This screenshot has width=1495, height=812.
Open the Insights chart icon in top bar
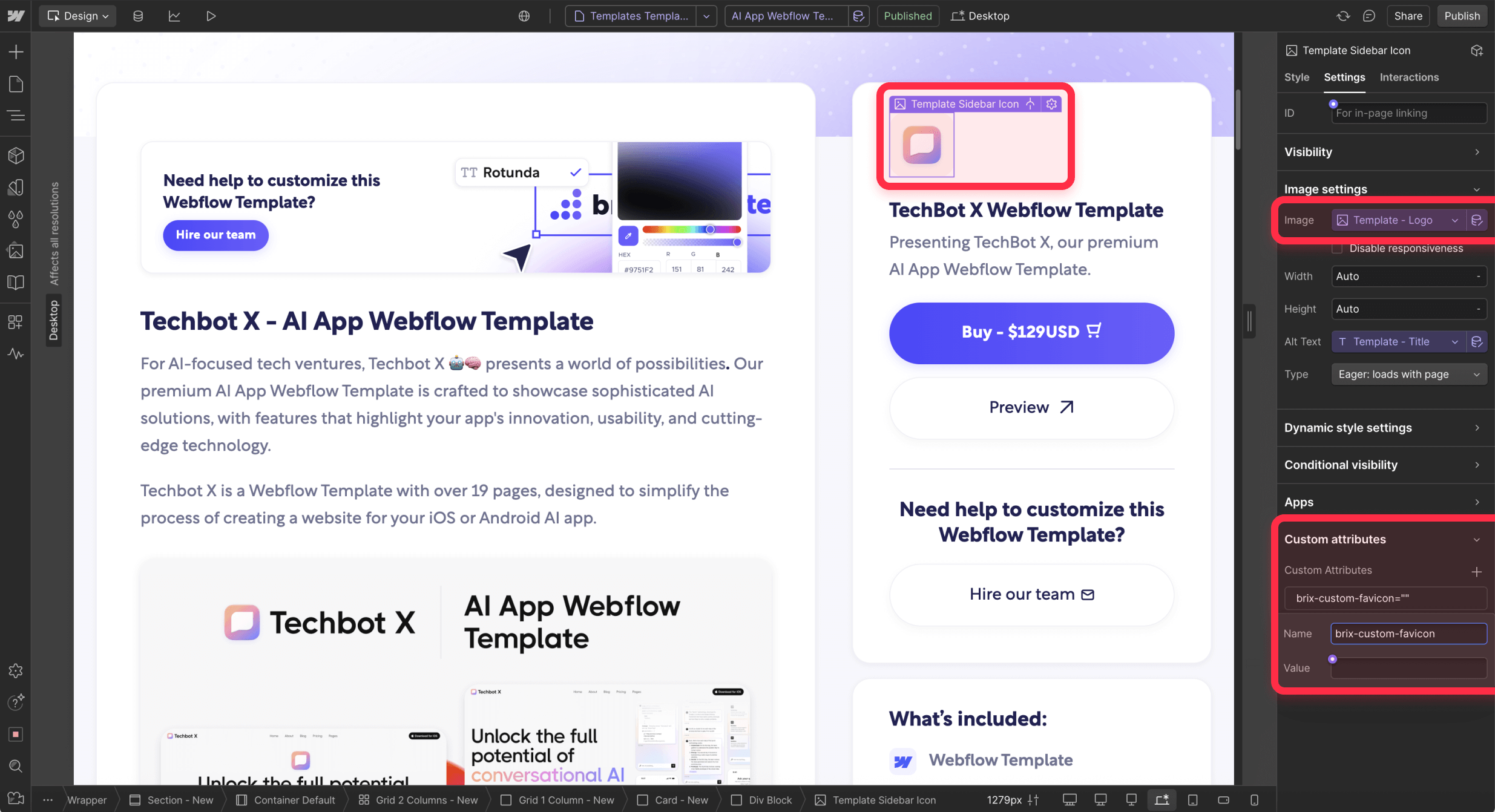click(174, 16)
